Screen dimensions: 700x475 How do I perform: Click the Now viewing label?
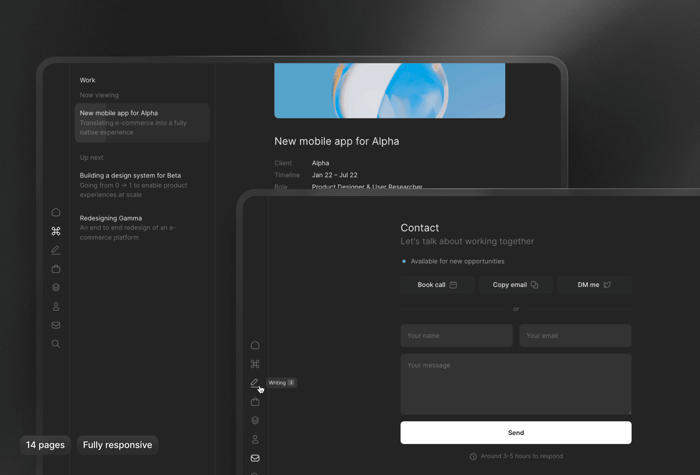pos(99,95)
